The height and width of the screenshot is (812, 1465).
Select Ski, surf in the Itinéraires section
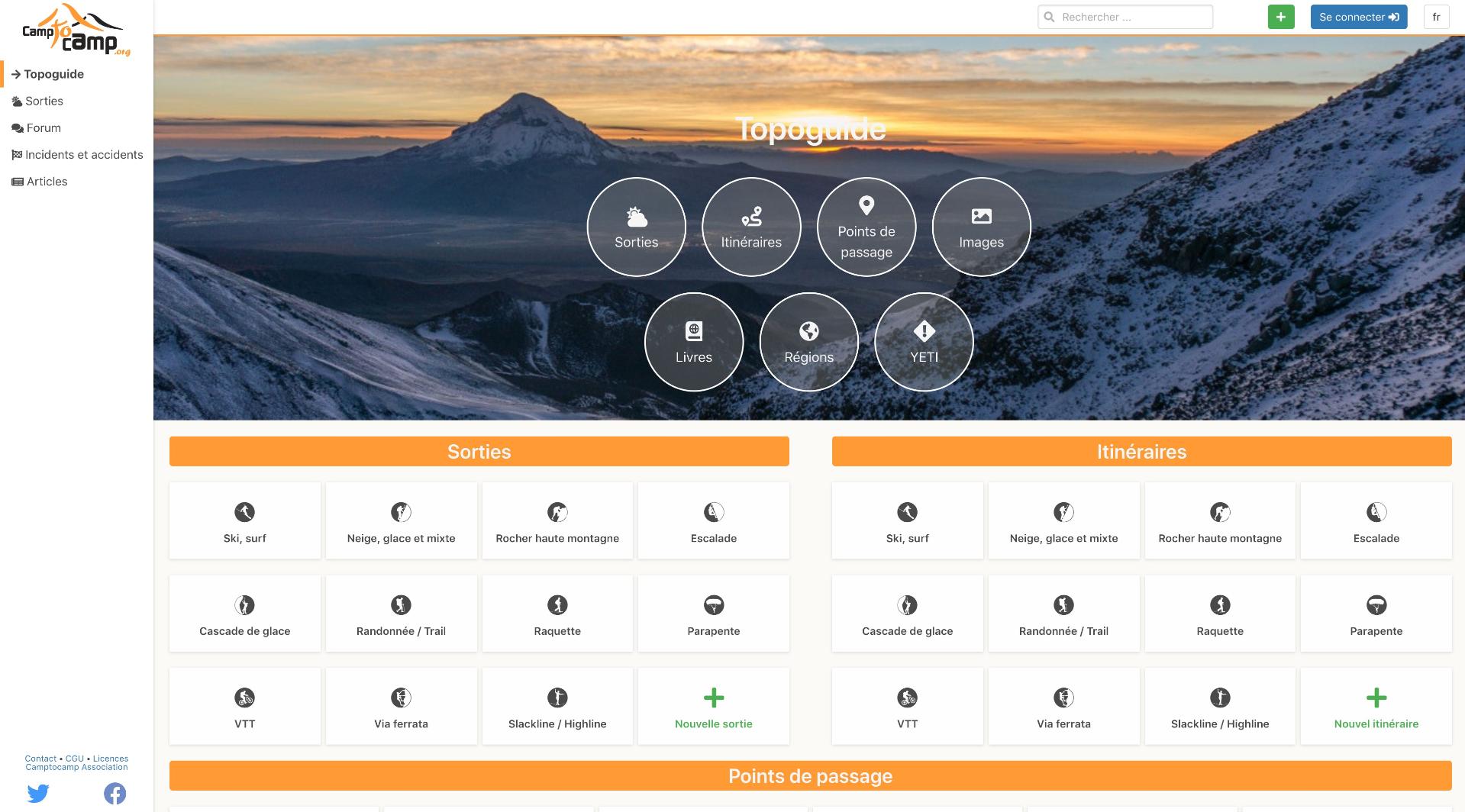908,520
